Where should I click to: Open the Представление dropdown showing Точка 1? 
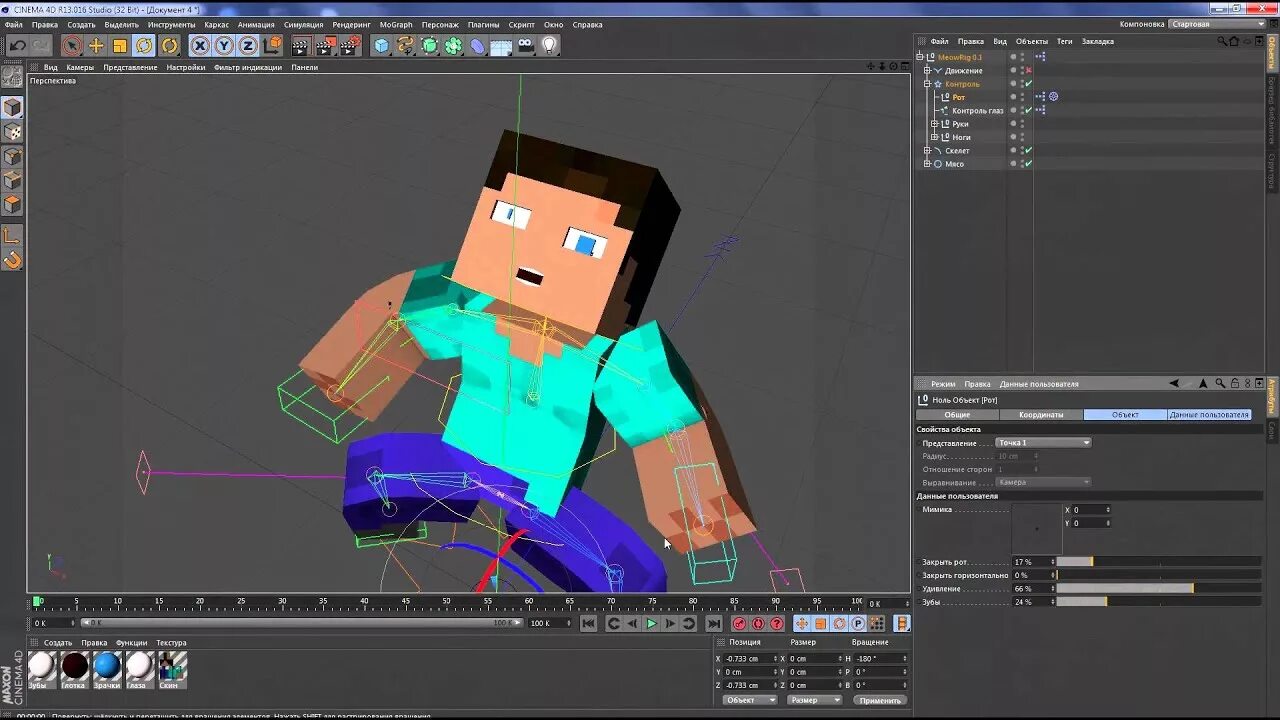point(1043,442)
